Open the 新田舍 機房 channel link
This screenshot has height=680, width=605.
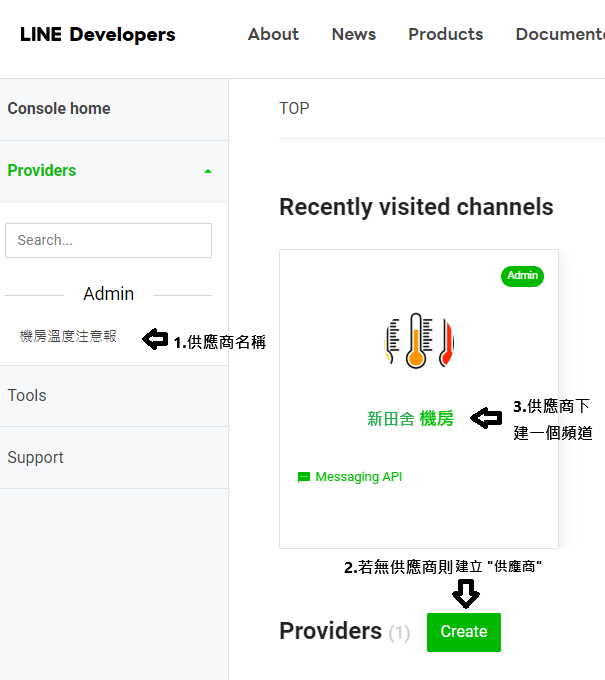410,418
